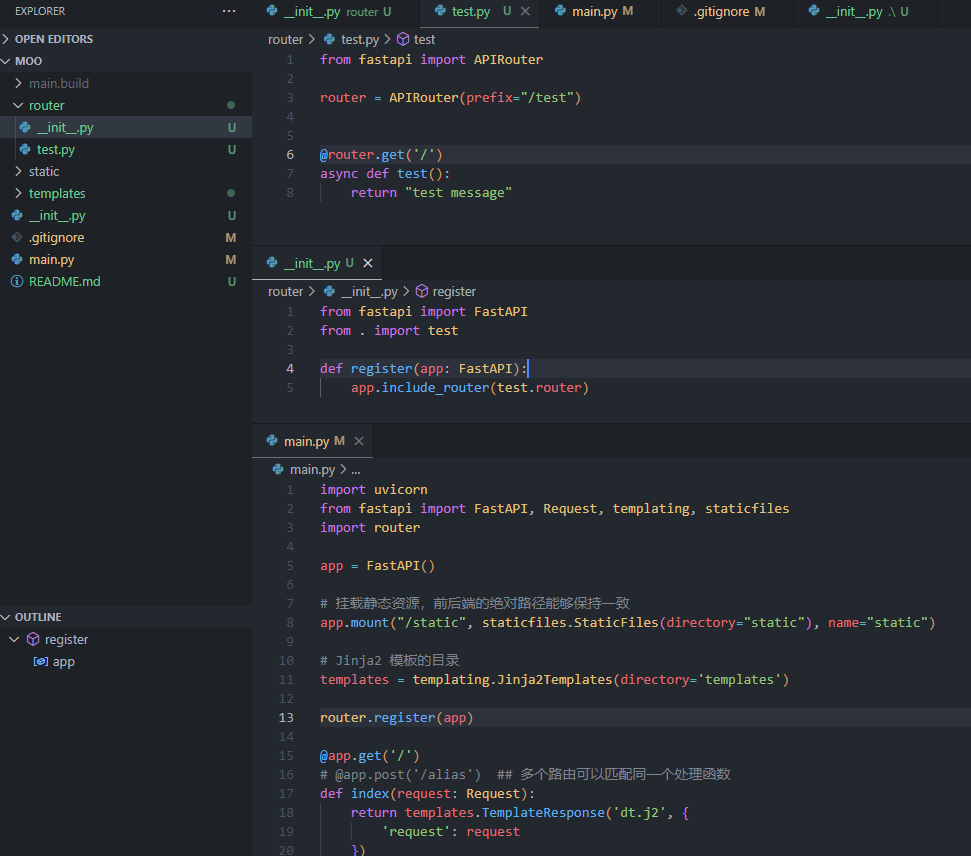Select the app variable in Outline
This screenshot has width=971, height=856.
pos(63,662)
